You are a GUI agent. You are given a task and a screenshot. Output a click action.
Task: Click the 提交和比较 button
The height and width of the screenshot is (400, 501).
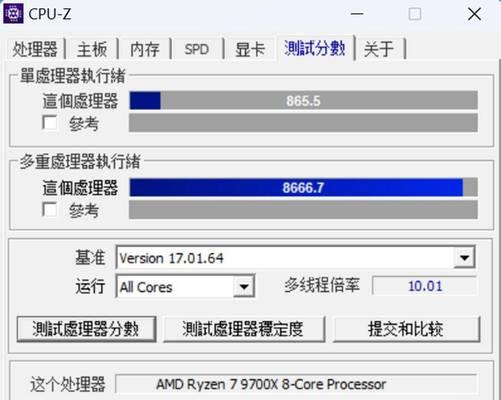pos(406,329)
